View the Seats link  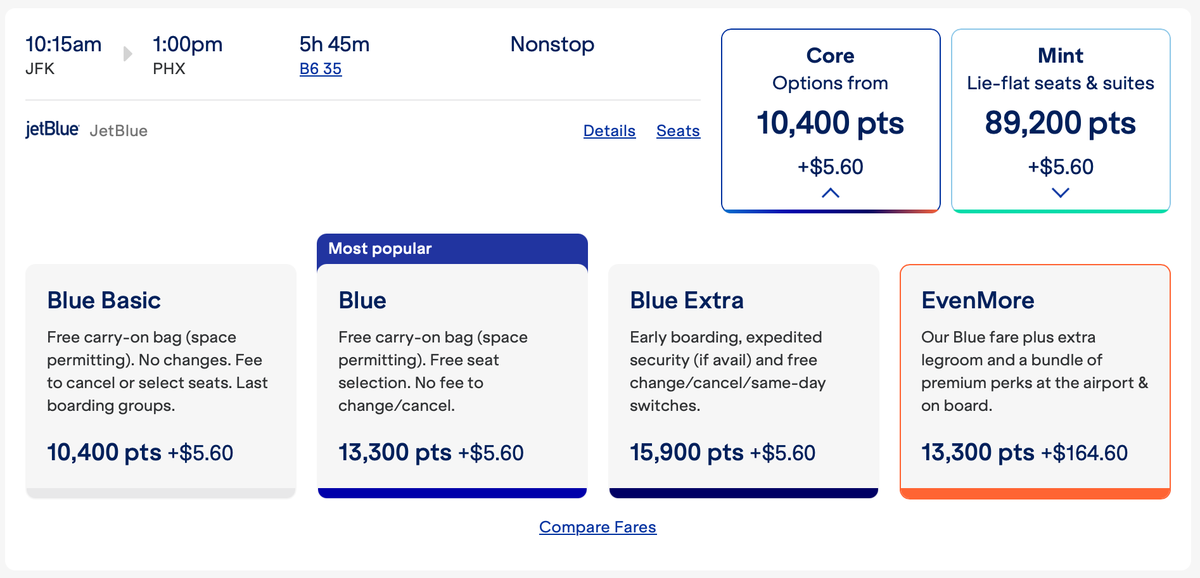(678, 131)
